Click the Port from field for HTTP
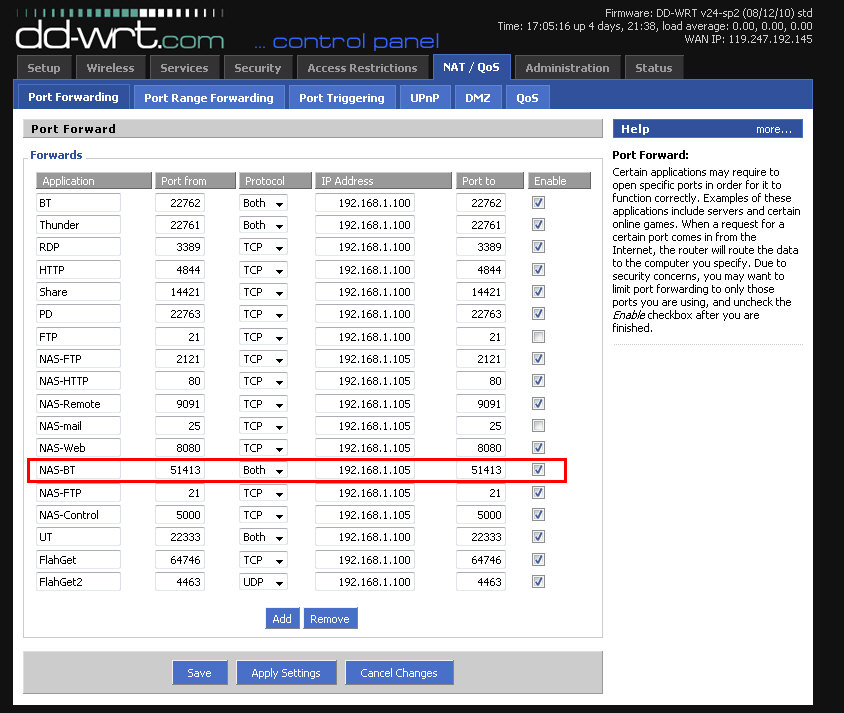 pyautogui.click(x=180, y=270)
